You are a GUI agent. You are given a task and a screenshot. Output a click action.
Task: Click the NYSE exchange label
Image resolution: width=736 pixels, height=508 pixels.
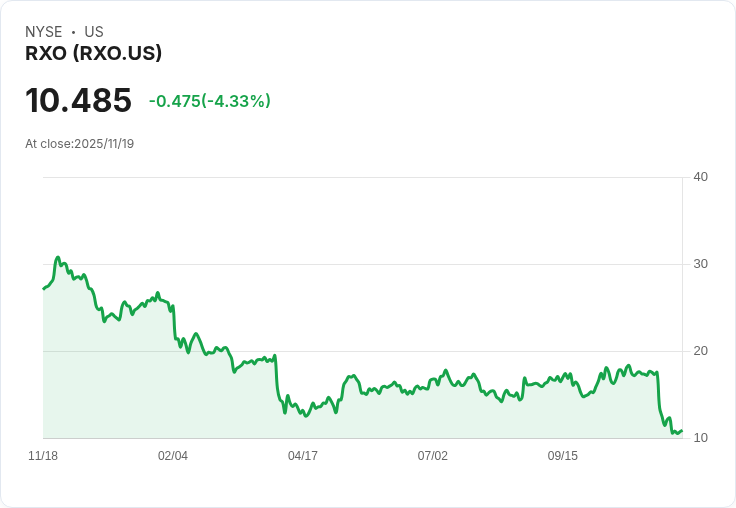click(44, 32)
